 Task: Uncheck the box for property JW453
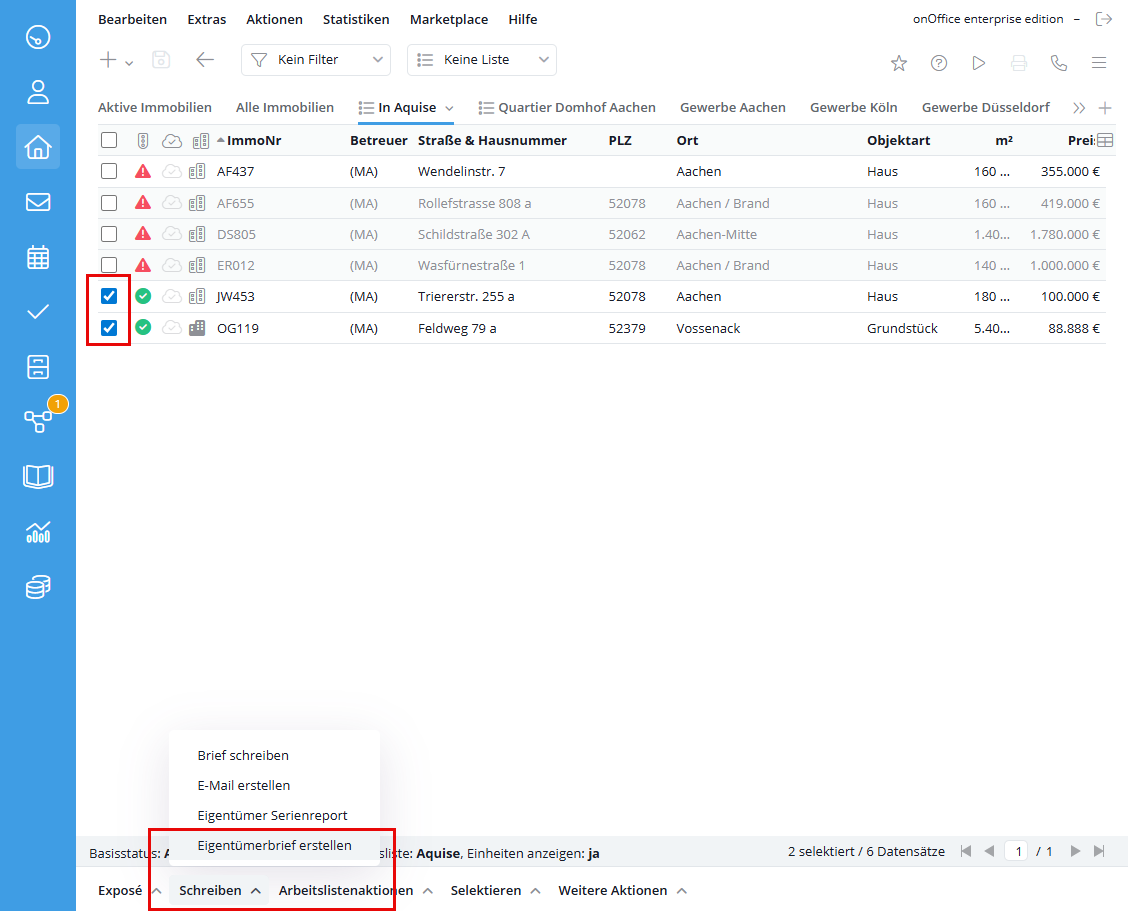(x=109, y=296)
